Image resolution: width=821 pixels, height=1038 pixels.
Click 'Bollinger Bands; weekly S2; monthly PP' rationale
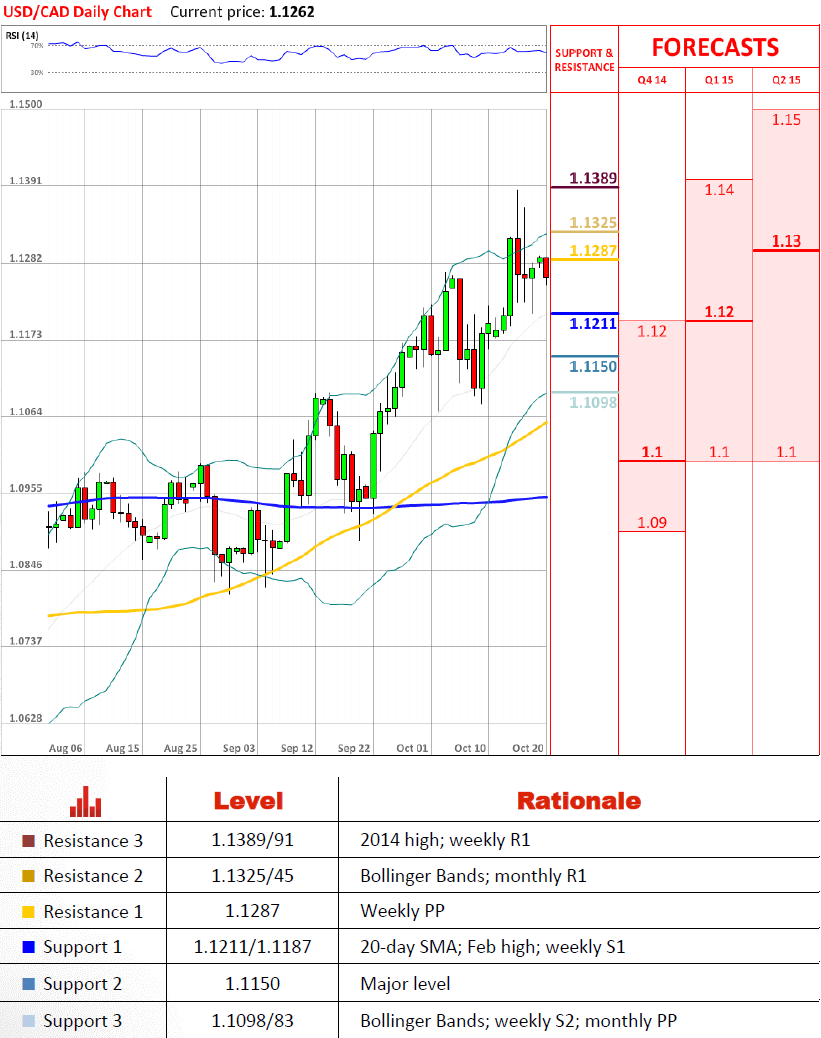pyautogui.click(x=518, y=1021)
